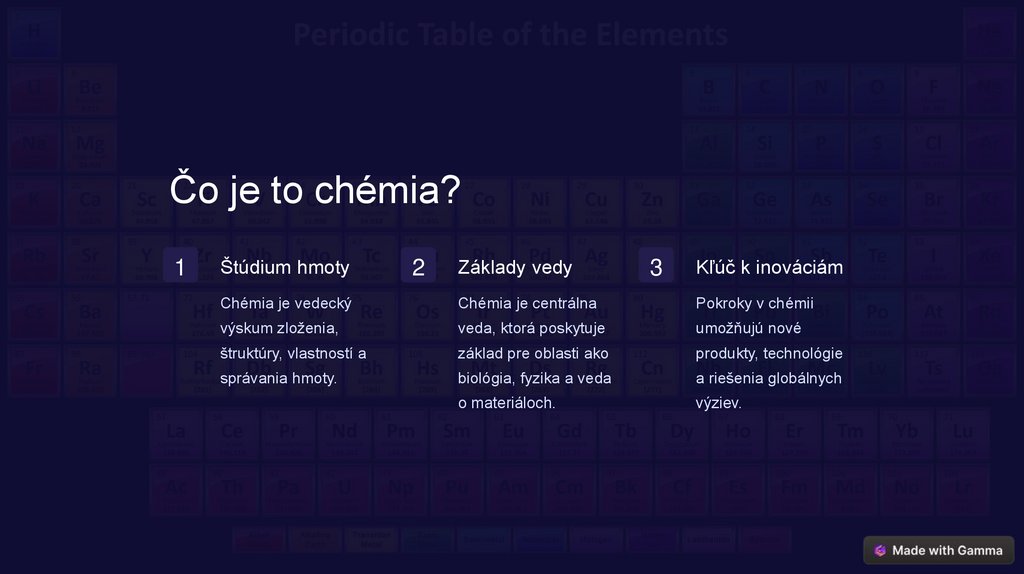The width and height of the screenshot is (1024, 574).
Task: Click the Kľúč k inováciám heading
Action: pos(769,267)
